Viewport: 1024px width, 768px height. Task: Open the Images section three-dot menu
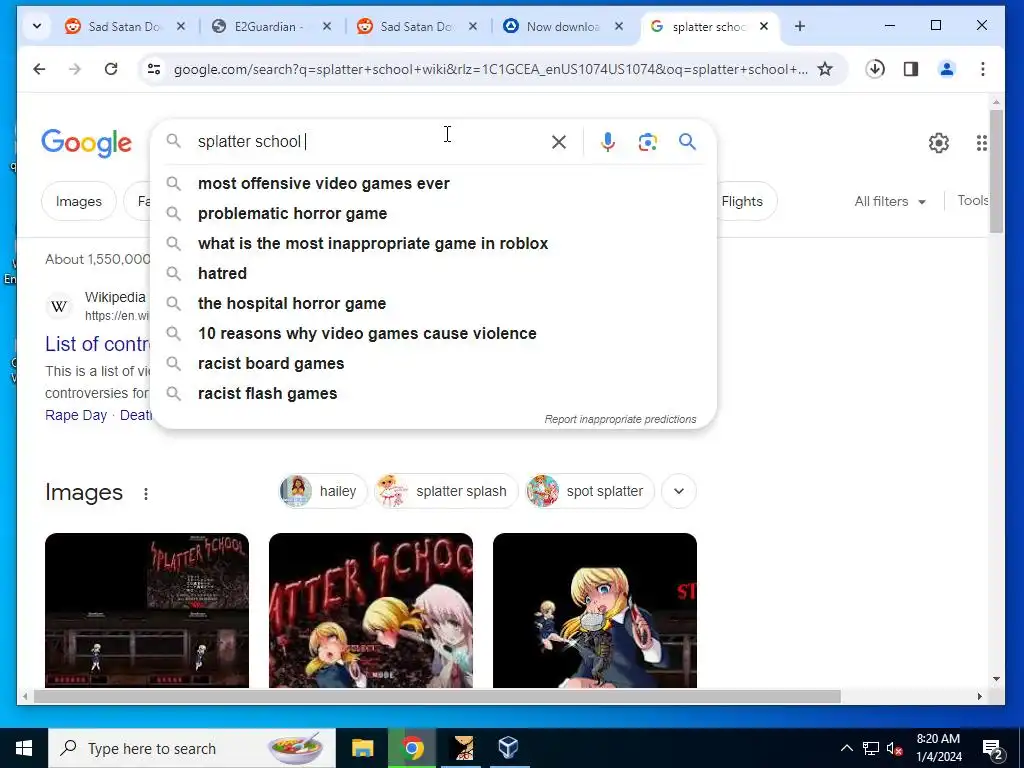coord(146,494)
